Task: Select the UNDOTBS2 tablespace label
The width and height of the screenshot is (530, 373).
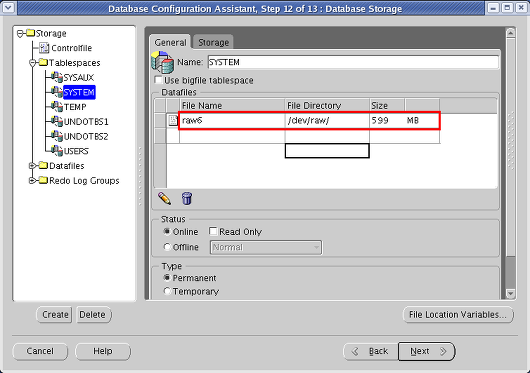Action: click(x=86, y=136)
